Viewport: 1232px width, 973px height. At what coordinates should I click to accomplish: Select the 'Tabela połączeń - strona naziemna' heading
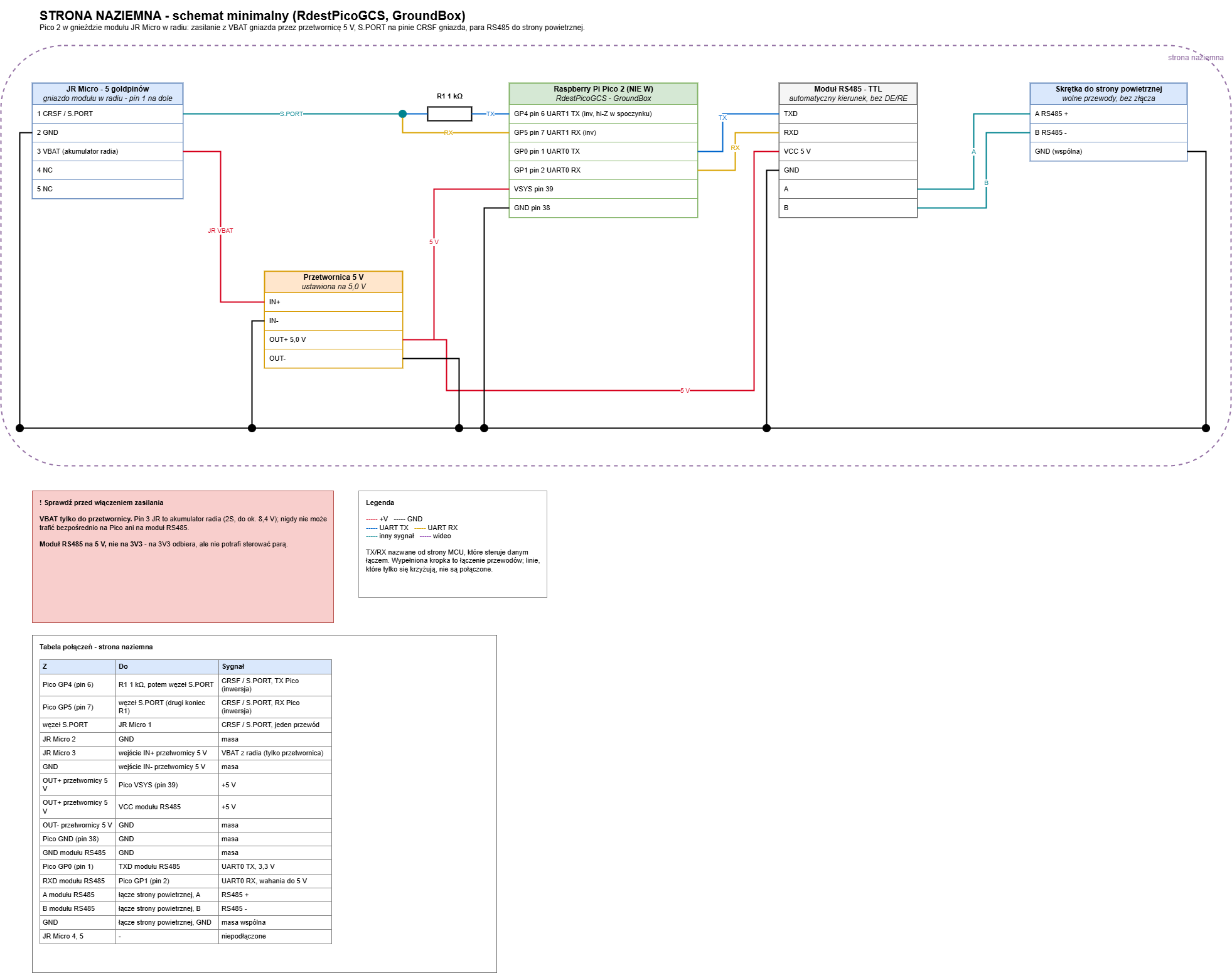point(96,647)
